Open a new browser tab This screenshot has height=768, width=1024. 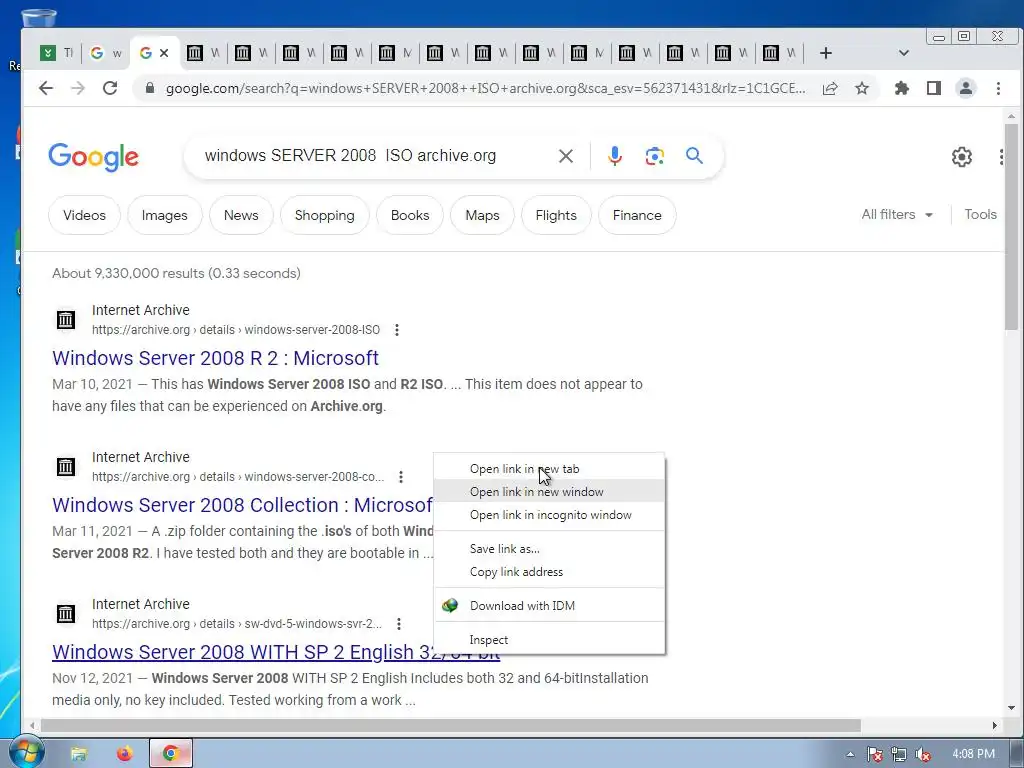pyautogui.click(x=825, y=53)
